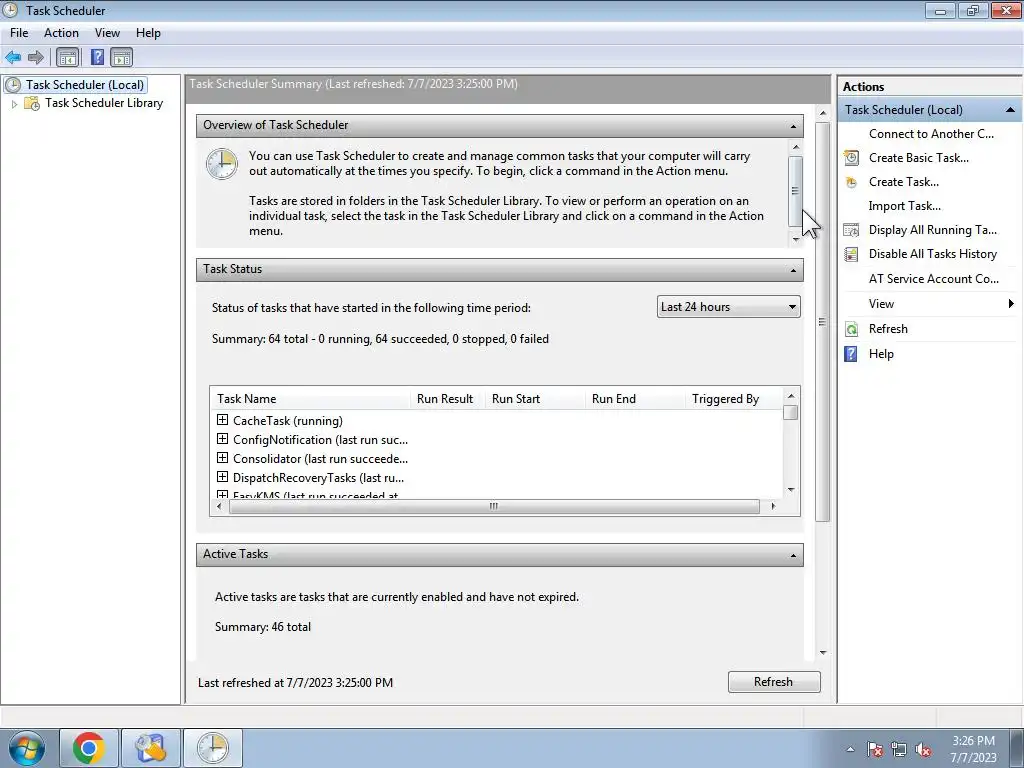Open the Last 24 hours dropdown

[728, 307]
